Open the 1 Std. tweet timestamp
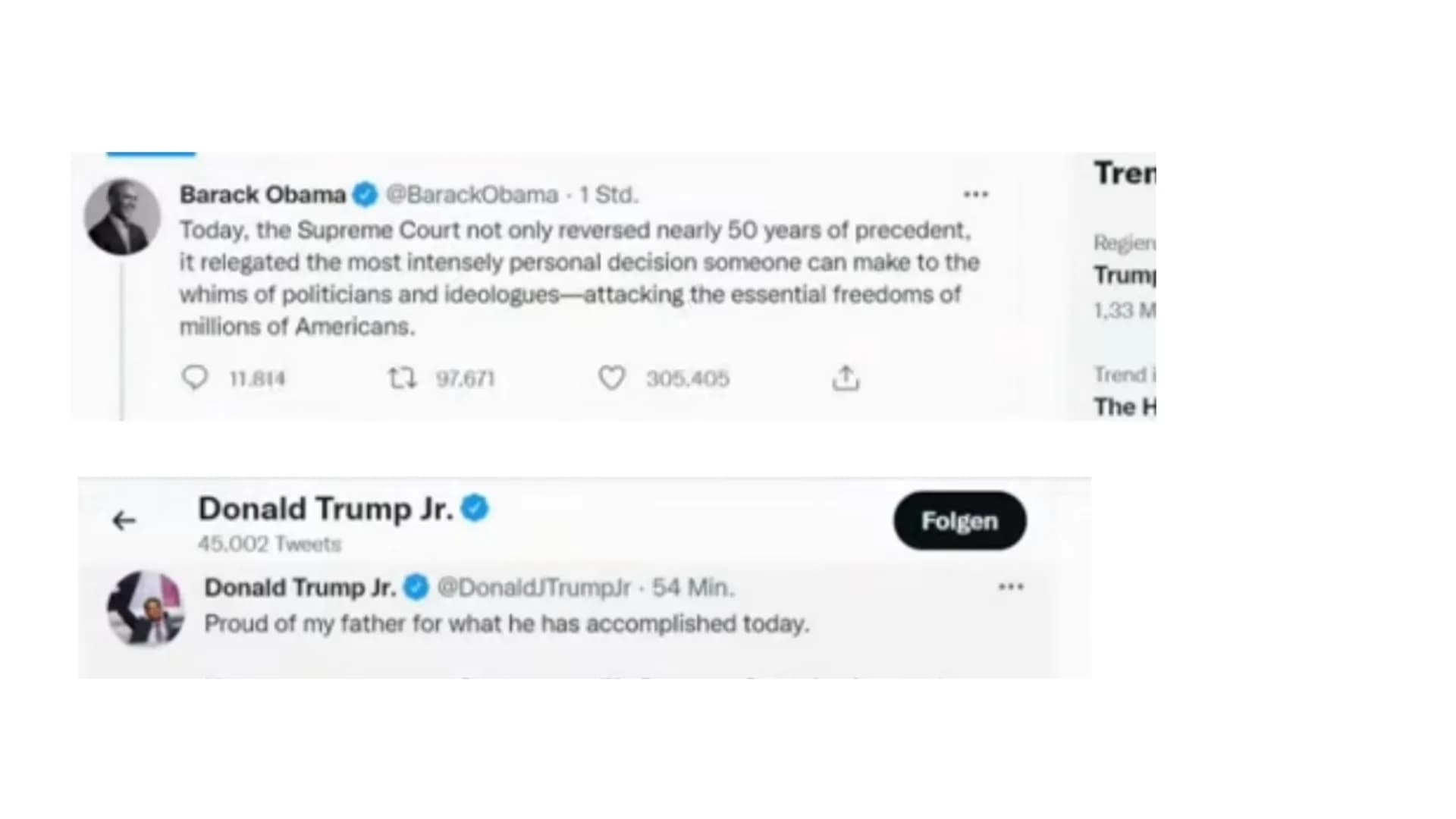 (609, 195)
